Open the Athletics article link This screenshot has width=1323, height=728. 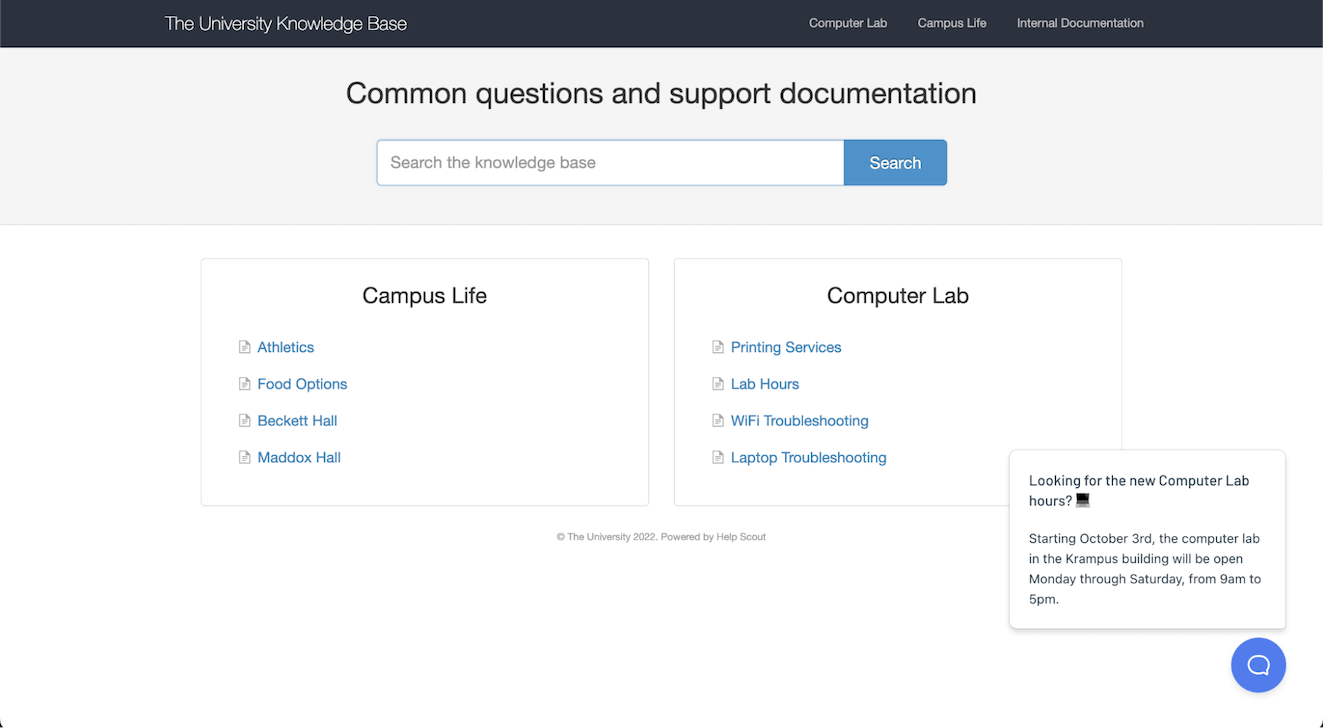(x=286, y=347)
